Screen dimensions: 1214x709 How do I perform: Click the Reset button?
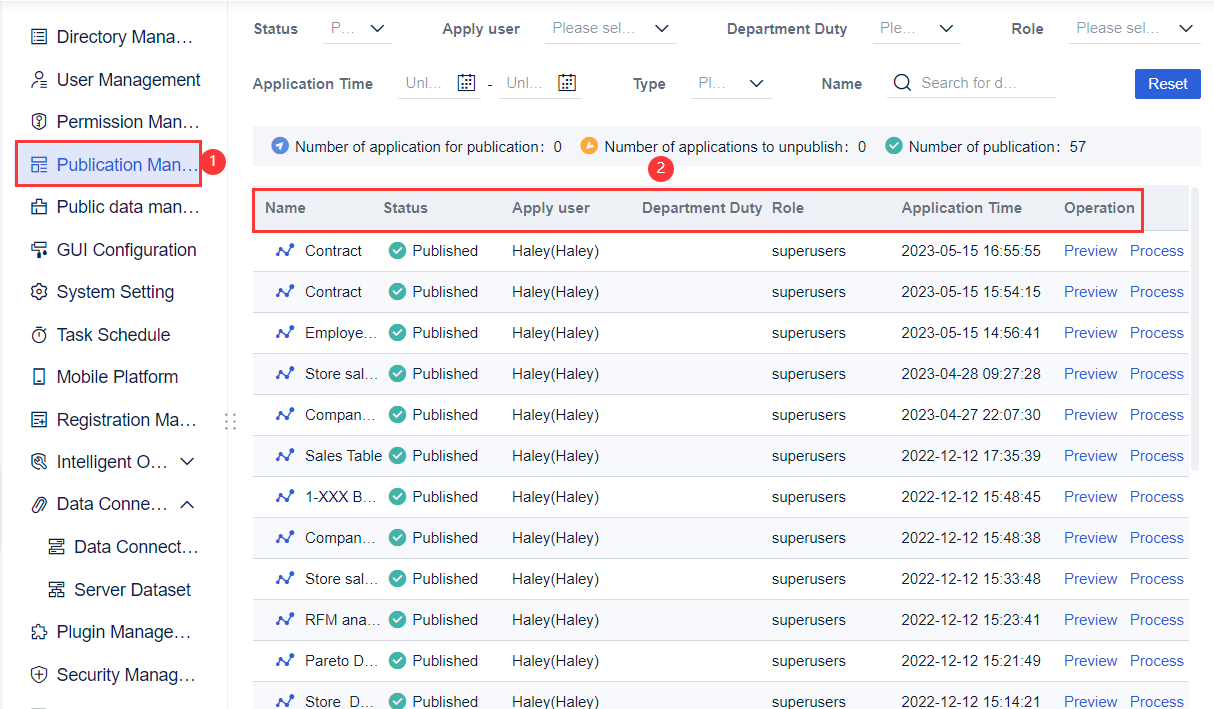(1167, 84)
